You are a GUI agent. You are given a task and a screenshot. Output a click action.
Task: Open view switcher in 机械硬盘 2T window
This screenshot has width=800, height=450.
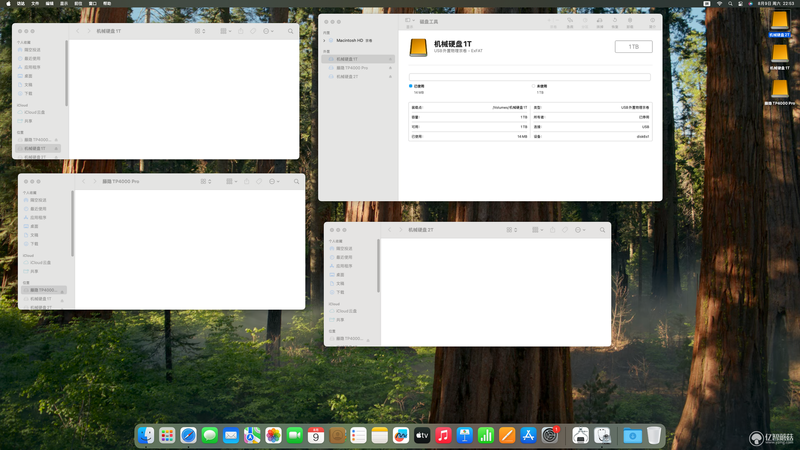512,230
